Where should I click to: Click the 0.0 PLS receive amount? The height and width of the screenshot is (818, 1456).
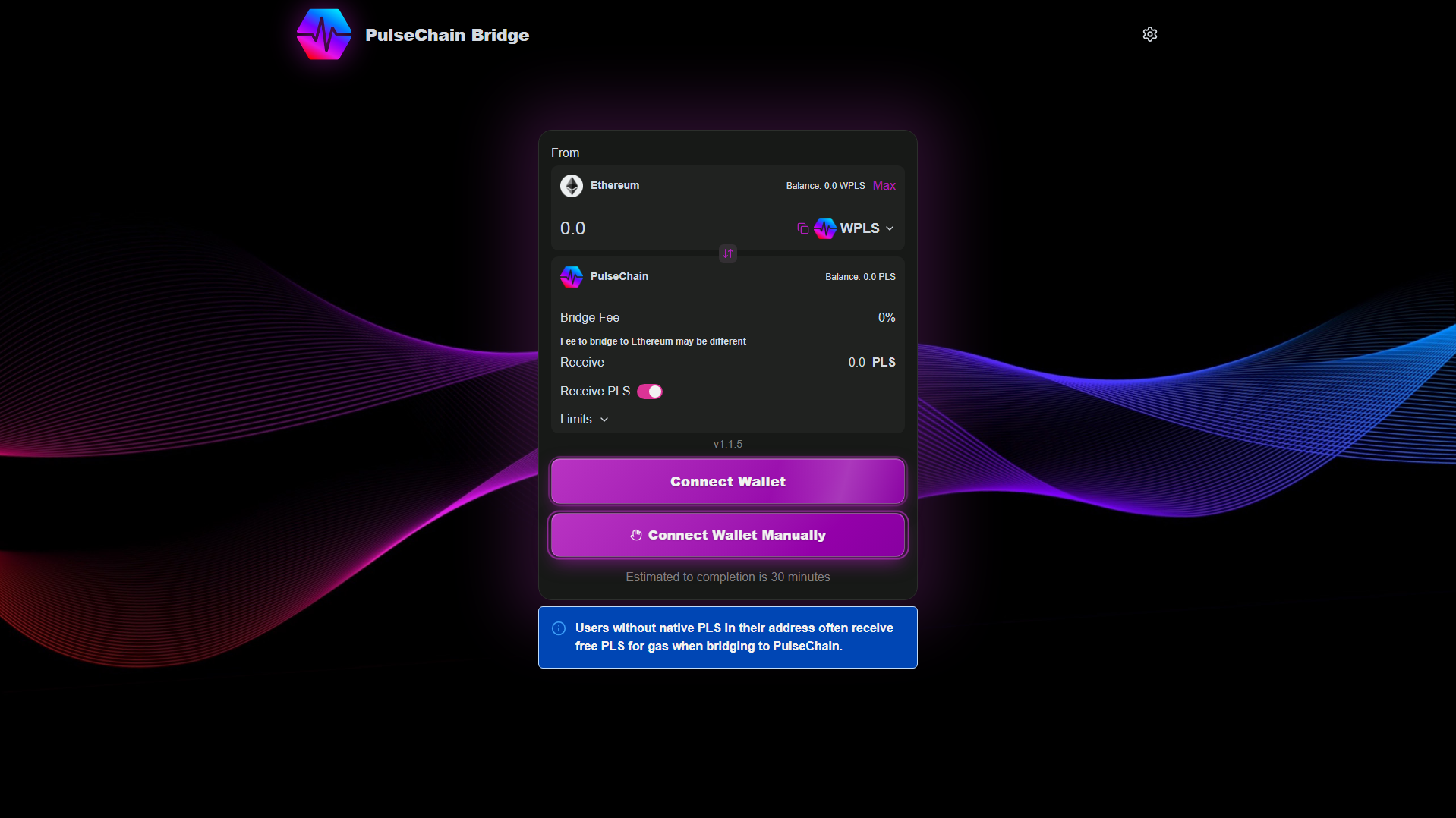coord(871,363)
